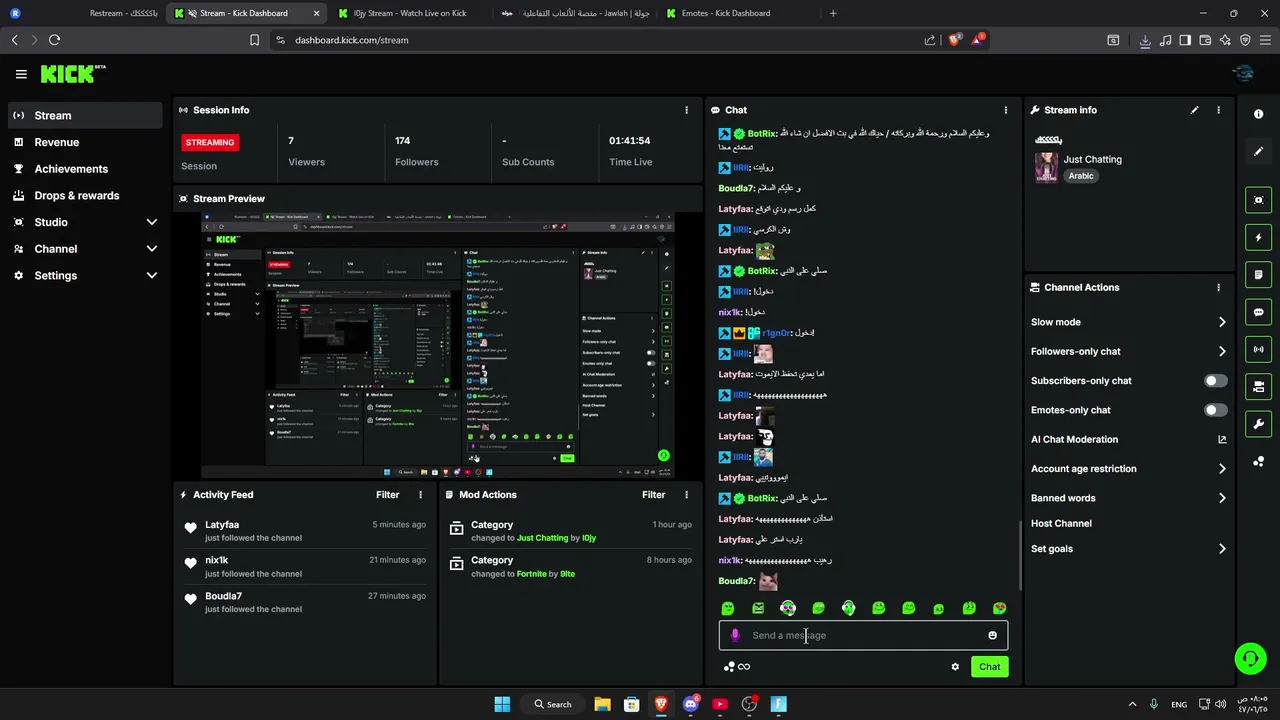Open Set goals options
1280x720 pixels.
(1129, 549)
